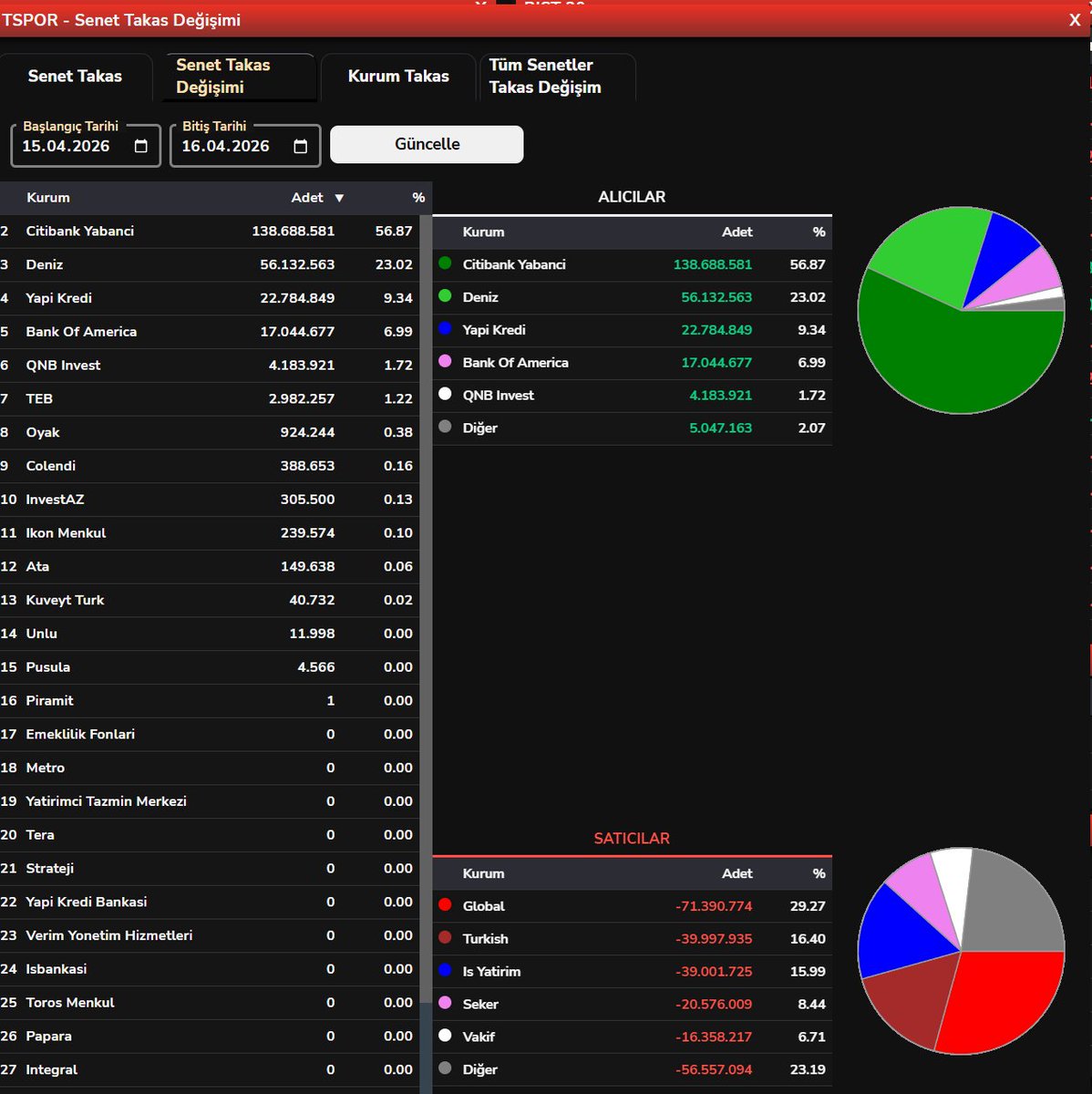Open Tüm Senetler Takas Değişim tab
This screenshot has height=1094, width=1092.
tap(557, 77)
